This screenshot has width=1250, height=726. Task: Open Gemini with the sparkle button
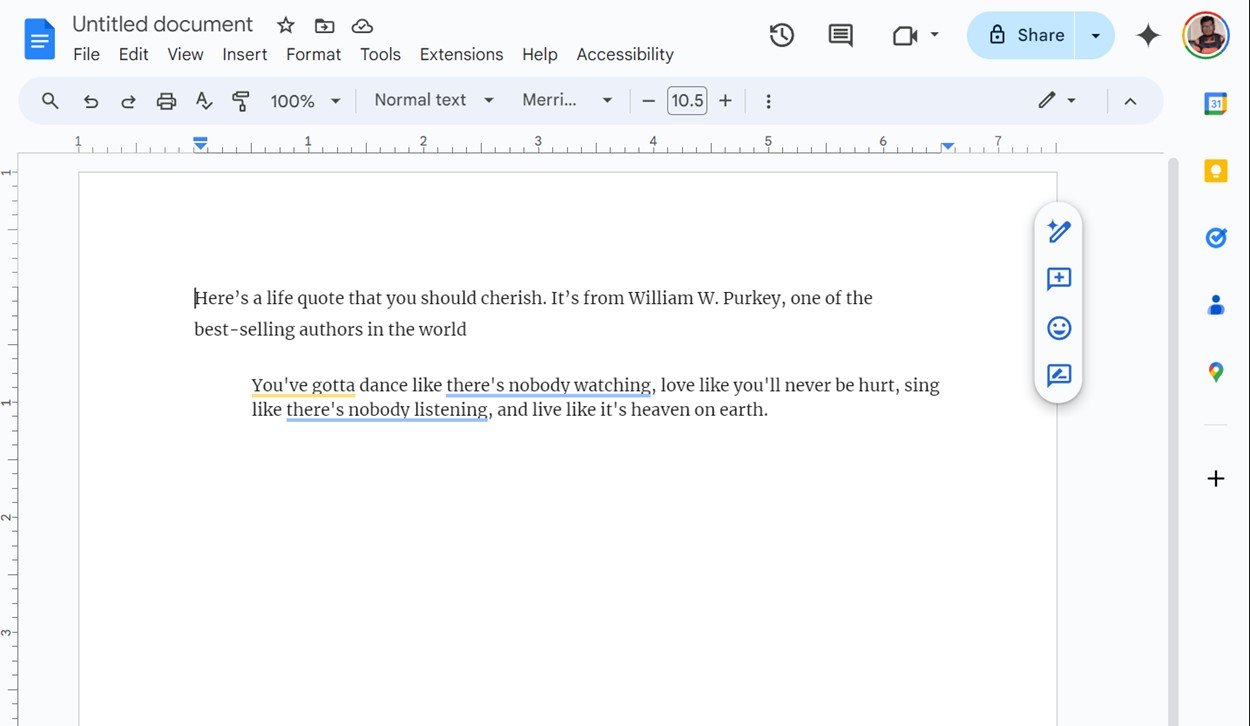(1147, 34)
